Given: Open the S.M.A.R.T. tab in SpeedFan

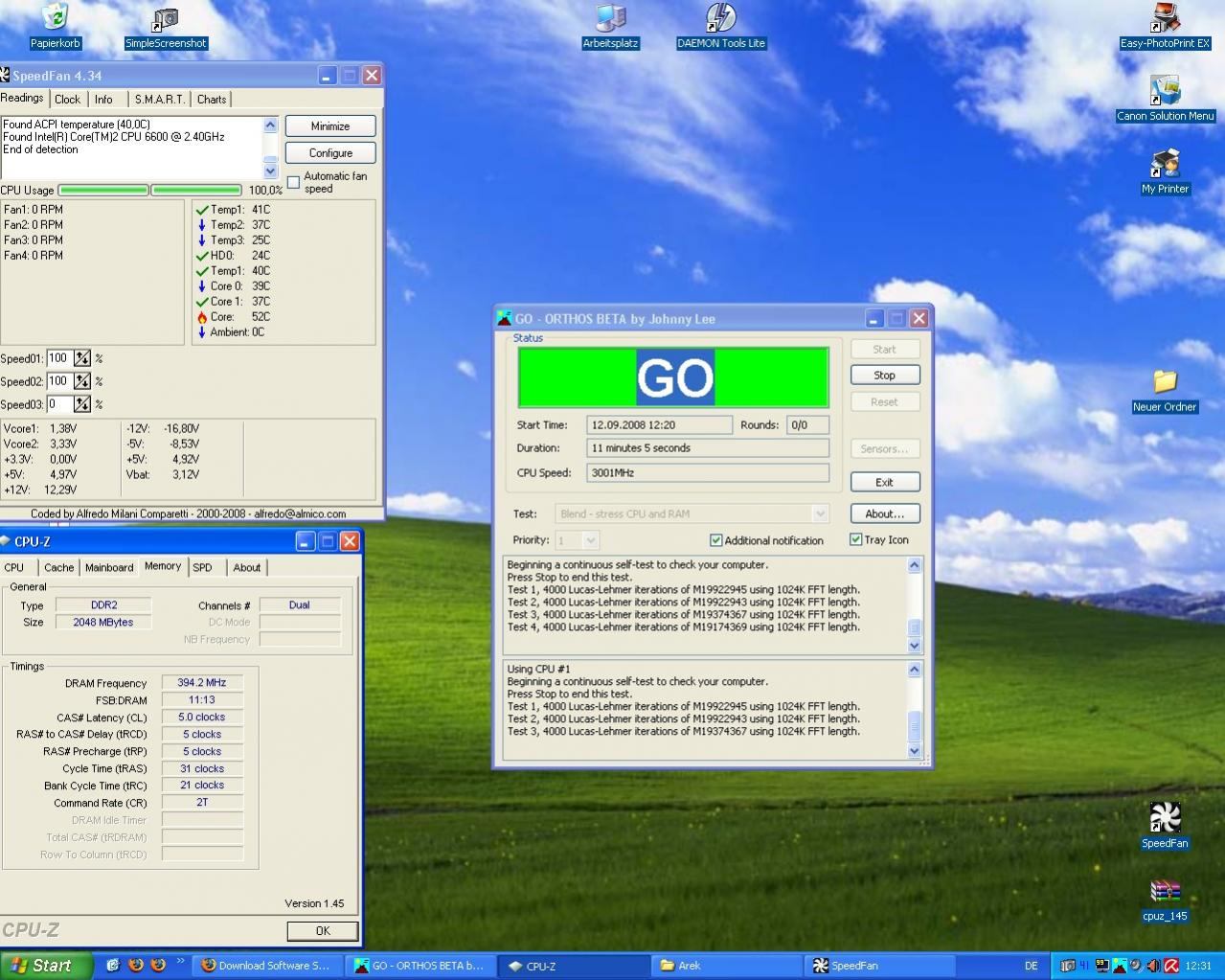Looking at the screenshot, I should pos(159,100).
